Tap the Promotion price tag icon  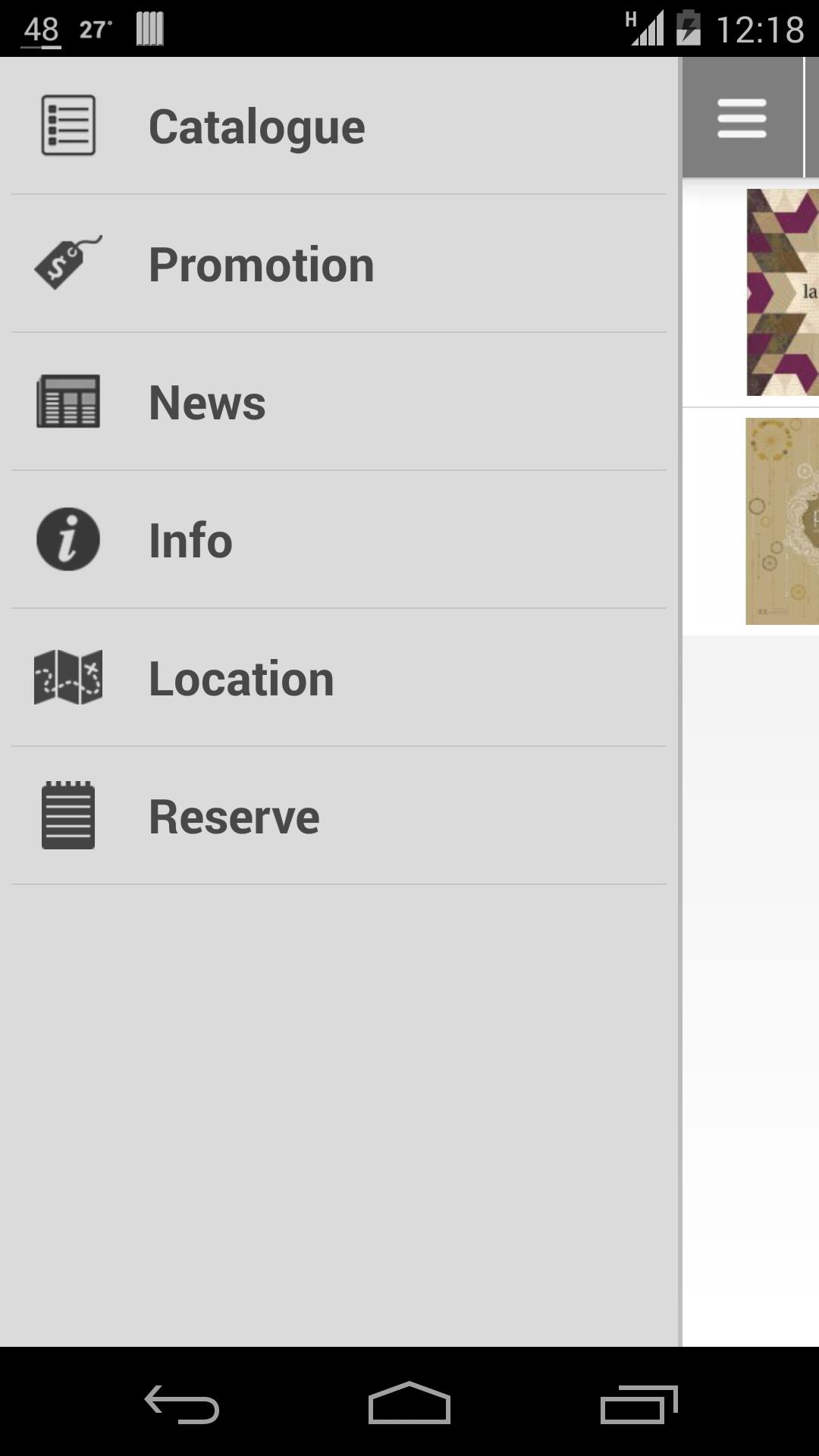(x=68, y=262)
